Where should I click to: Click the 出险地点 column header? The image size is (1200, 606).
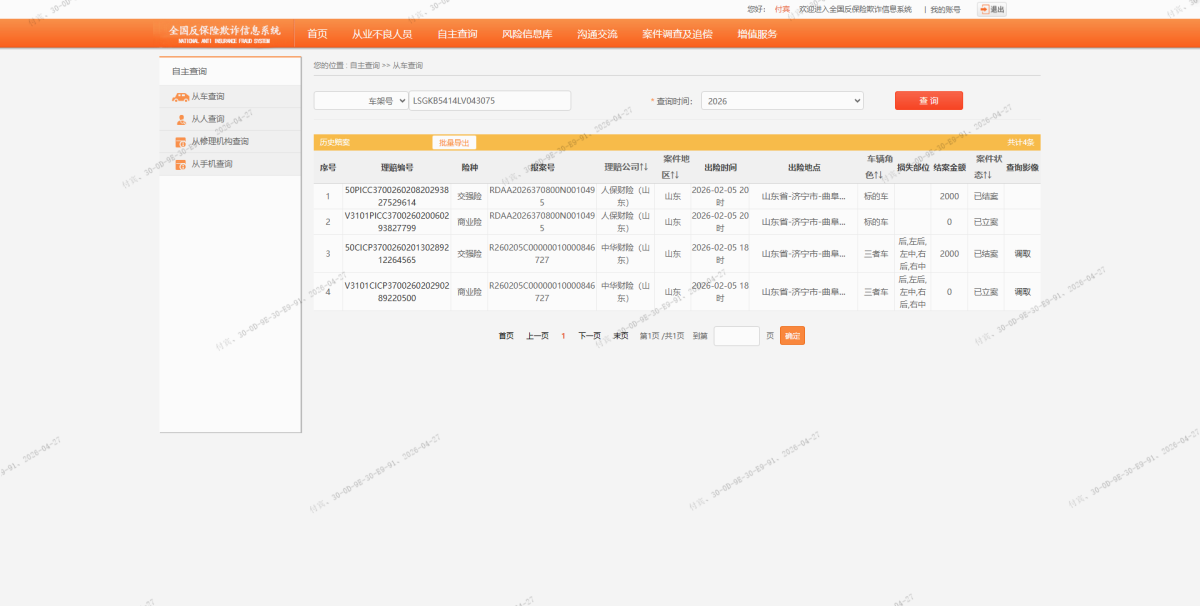click(803, 167)
